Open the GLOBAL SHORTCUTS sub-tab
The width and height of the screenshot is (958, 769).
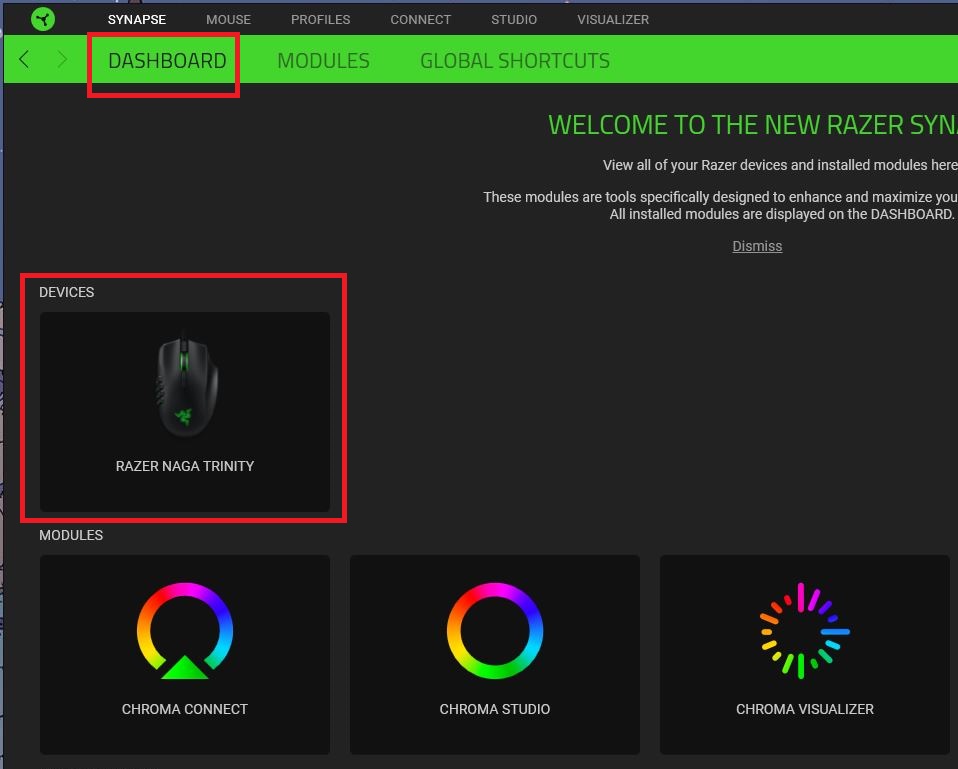(515, 60)
